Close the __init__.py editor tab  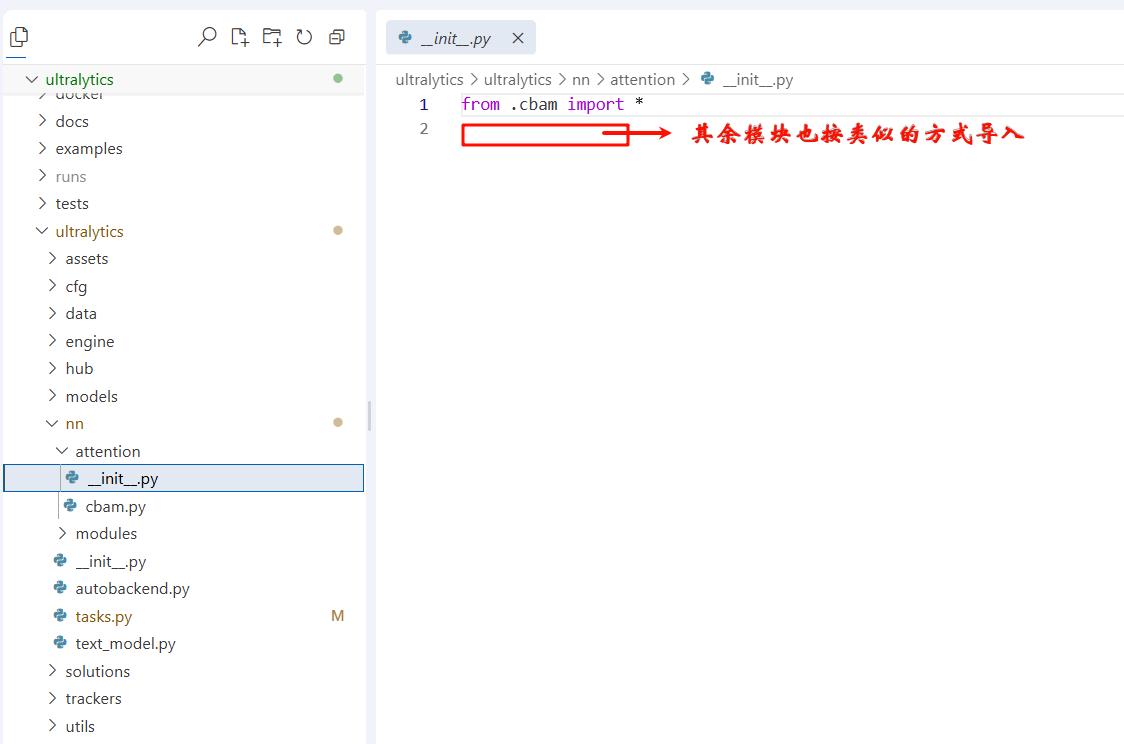click(x=518, y=38)
